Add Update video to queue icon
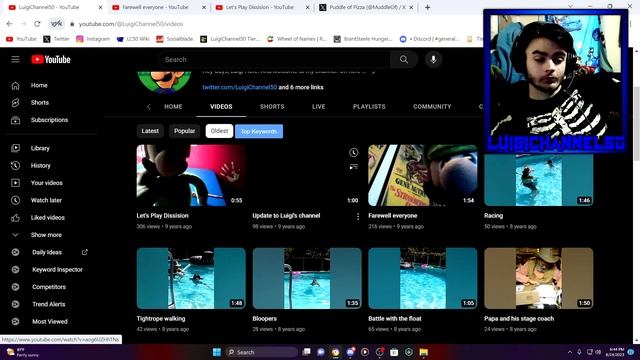The image size is (640, 360). click(x=353, y=167)
